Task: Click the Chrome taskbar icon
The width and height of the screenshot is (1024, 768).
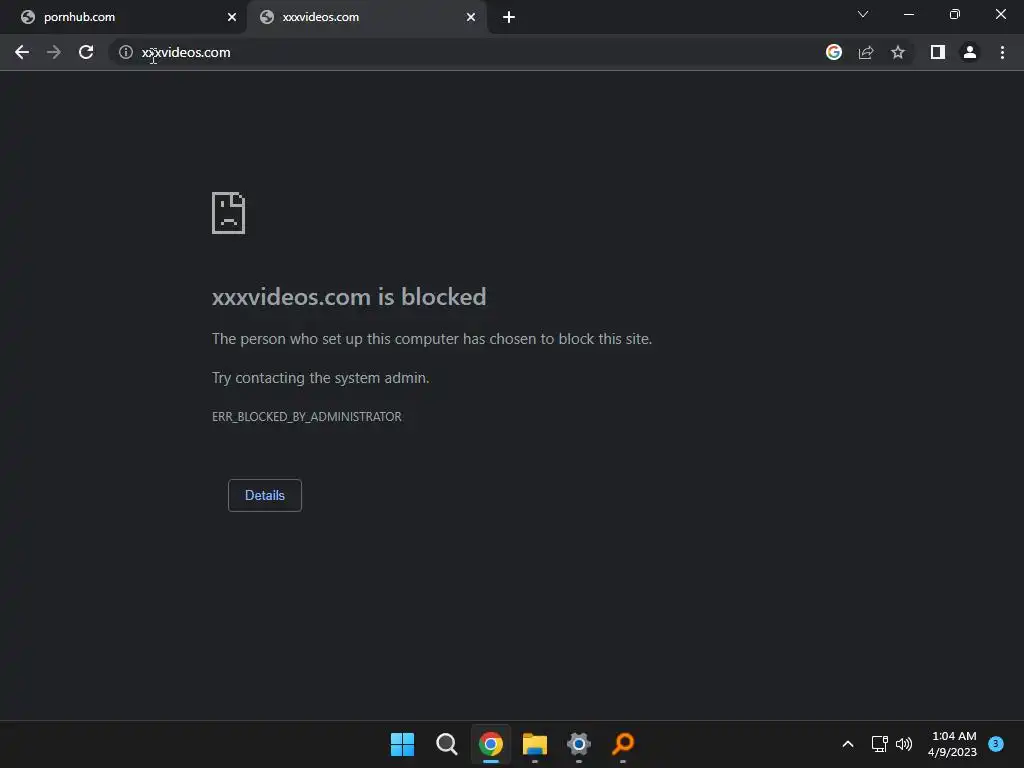Action: [491, 744]
